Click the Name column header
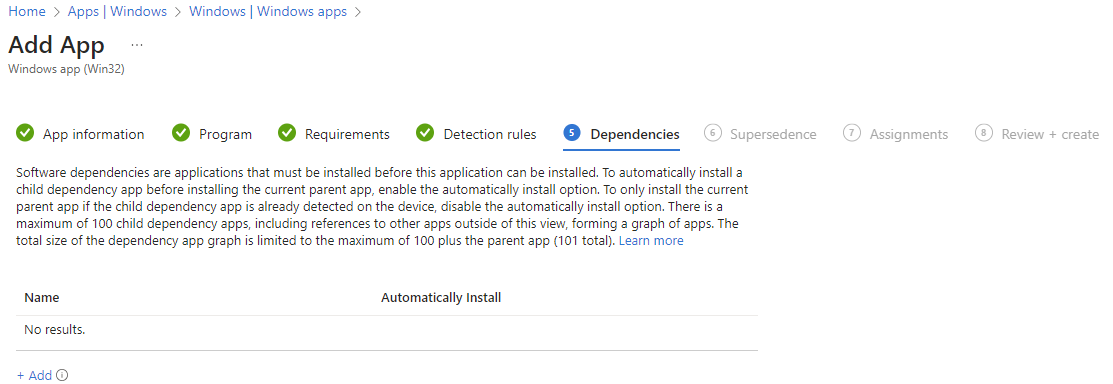 pos(41,297)
